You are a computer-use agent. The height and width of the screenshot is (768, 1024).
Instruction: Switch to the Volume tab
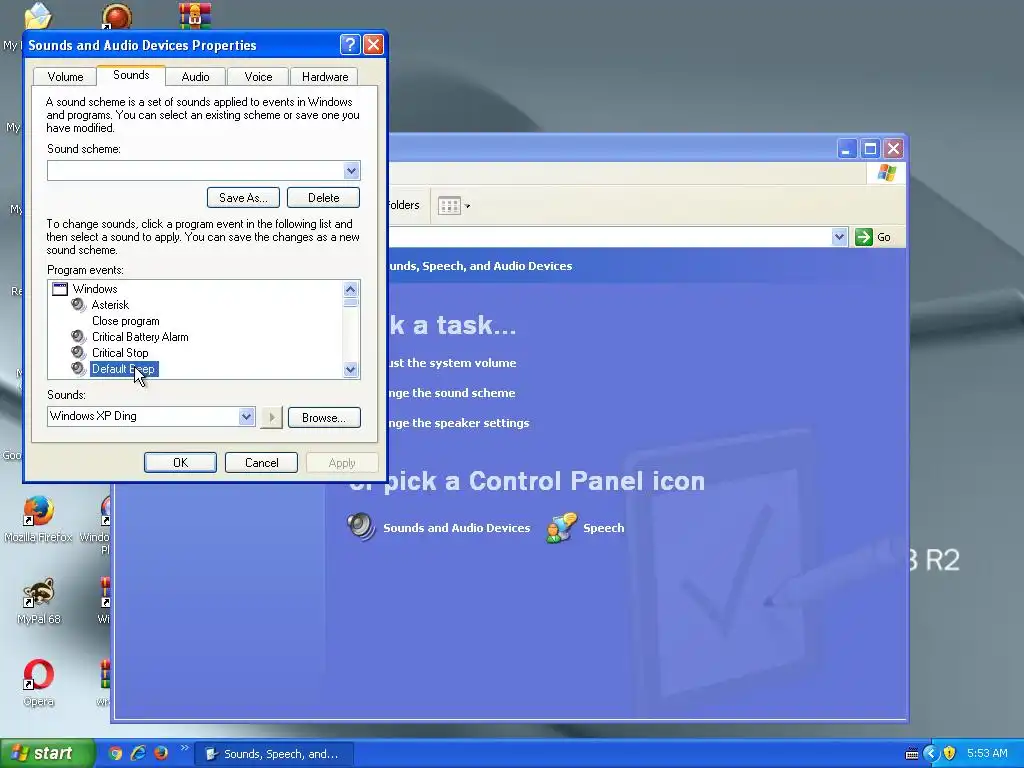[65, 76]
